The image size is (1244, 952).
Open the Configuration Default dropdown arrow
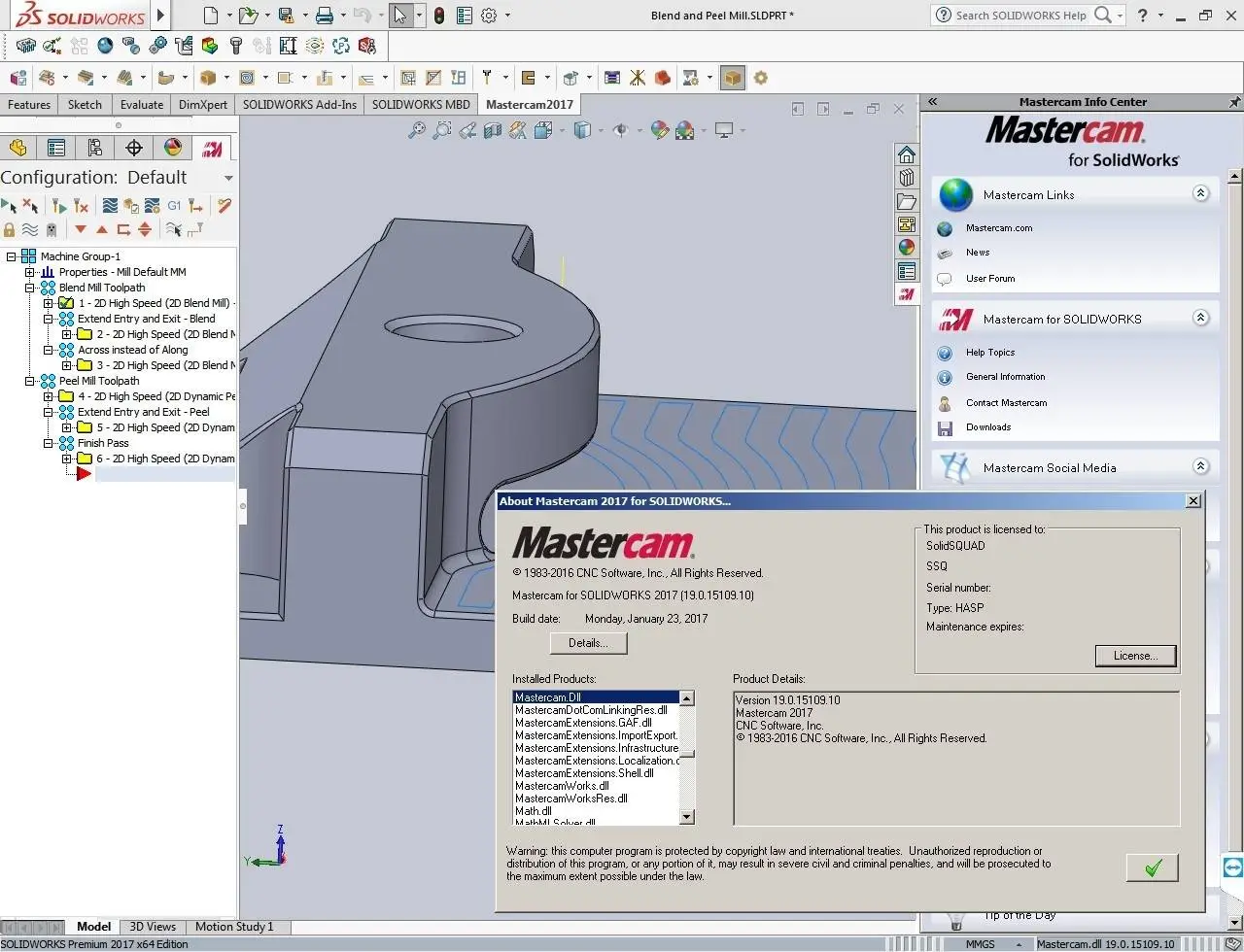point(228,178)
